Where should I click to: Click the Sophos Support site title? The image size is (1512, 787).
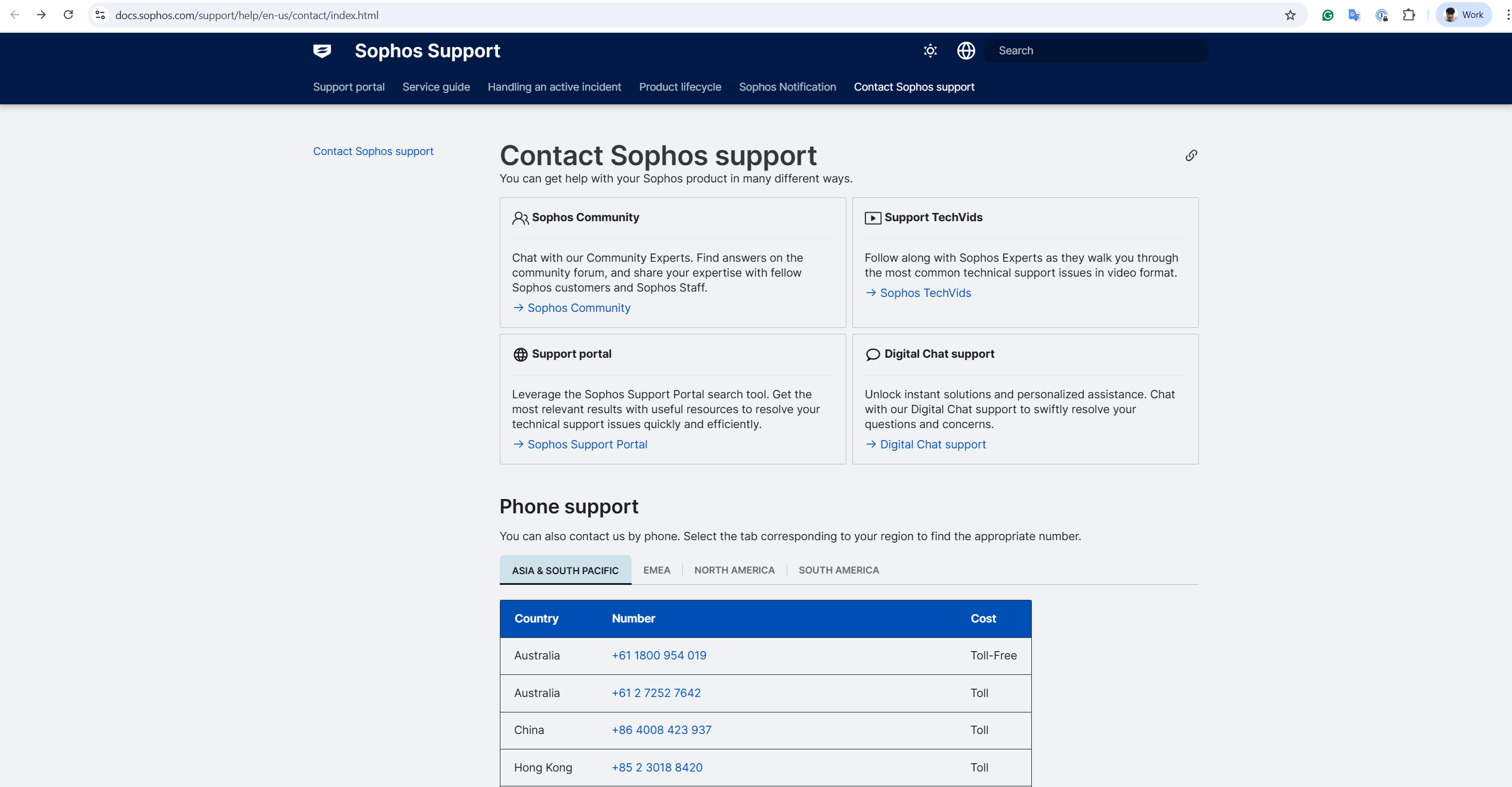click(x=427, y=51)
